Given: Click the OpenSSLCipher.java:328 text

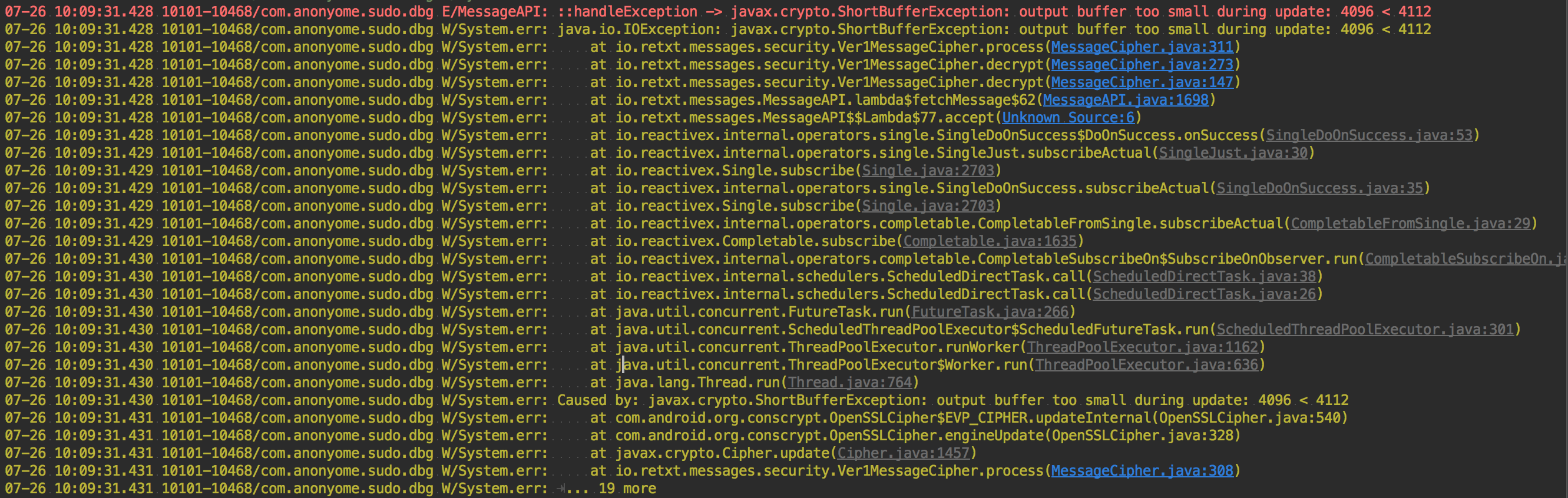Looking at the screenshot, I should [1142, 435].
